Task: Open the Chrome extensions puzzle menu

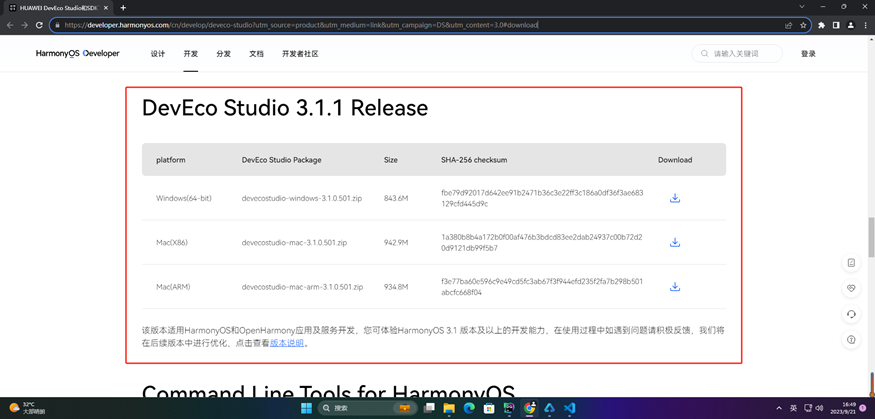Action: 821,25
